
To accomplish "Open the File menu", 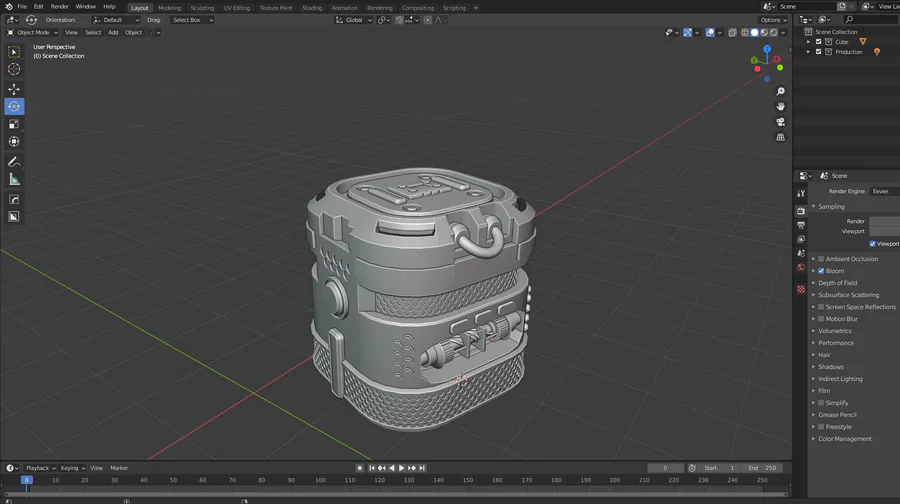I will (22, 7).
